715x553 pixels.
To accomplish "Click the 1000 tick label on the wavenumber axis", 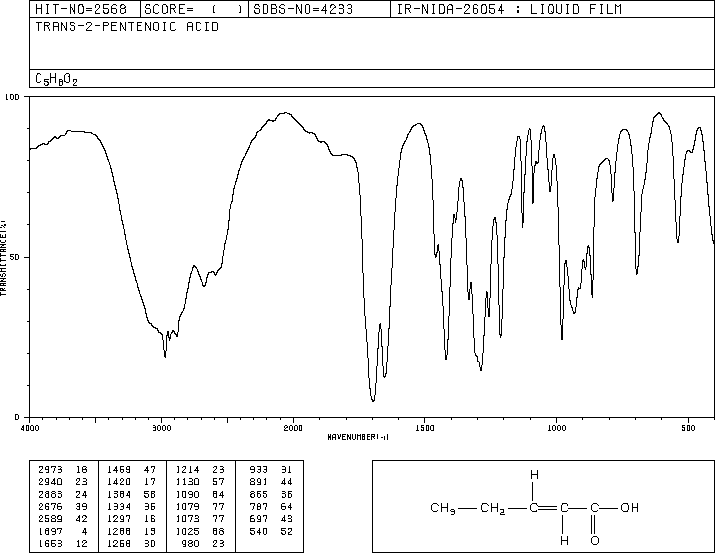I will pos(556,428).
